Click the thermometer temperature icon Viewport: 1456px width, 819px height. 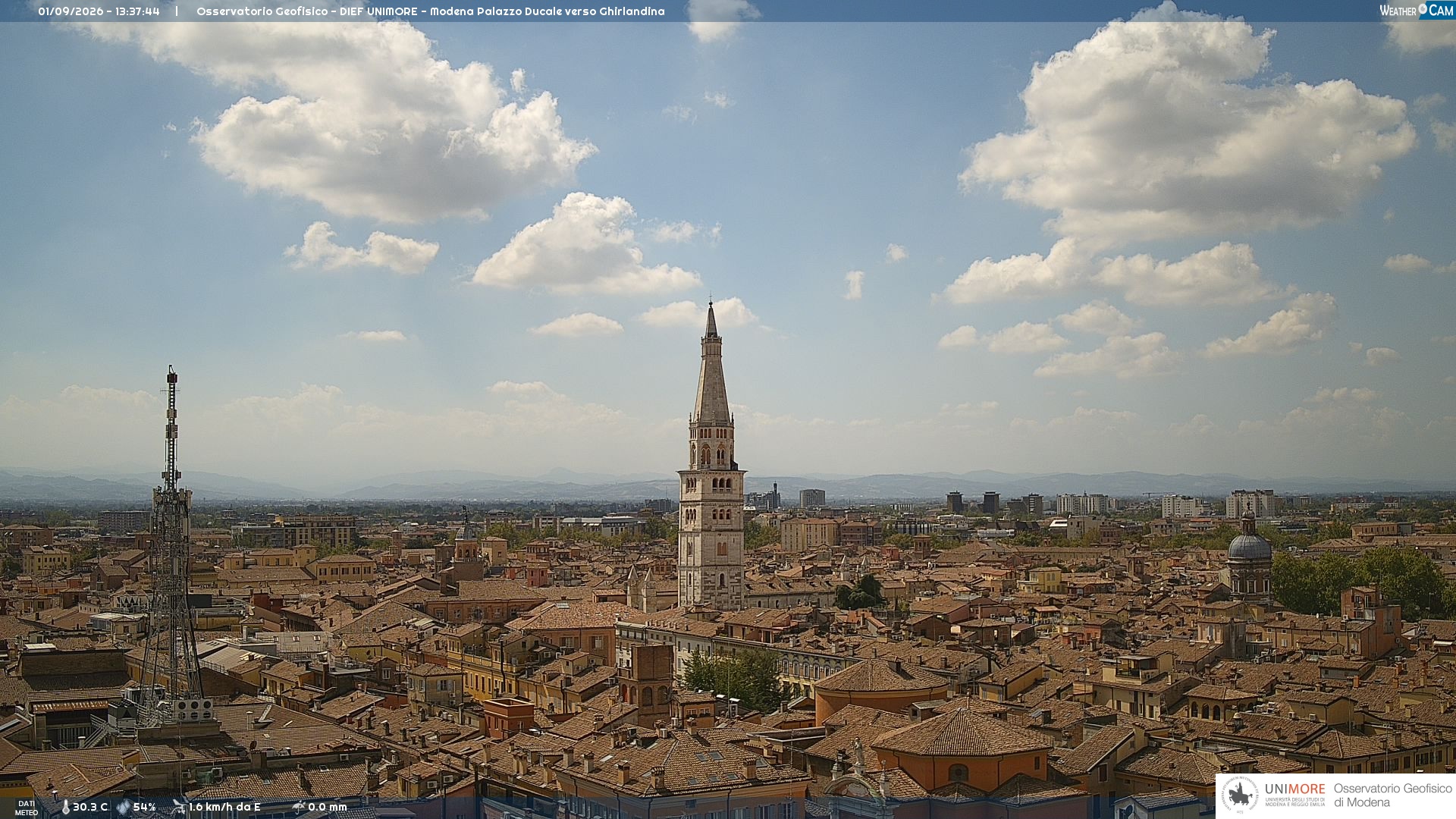(65, 807)
